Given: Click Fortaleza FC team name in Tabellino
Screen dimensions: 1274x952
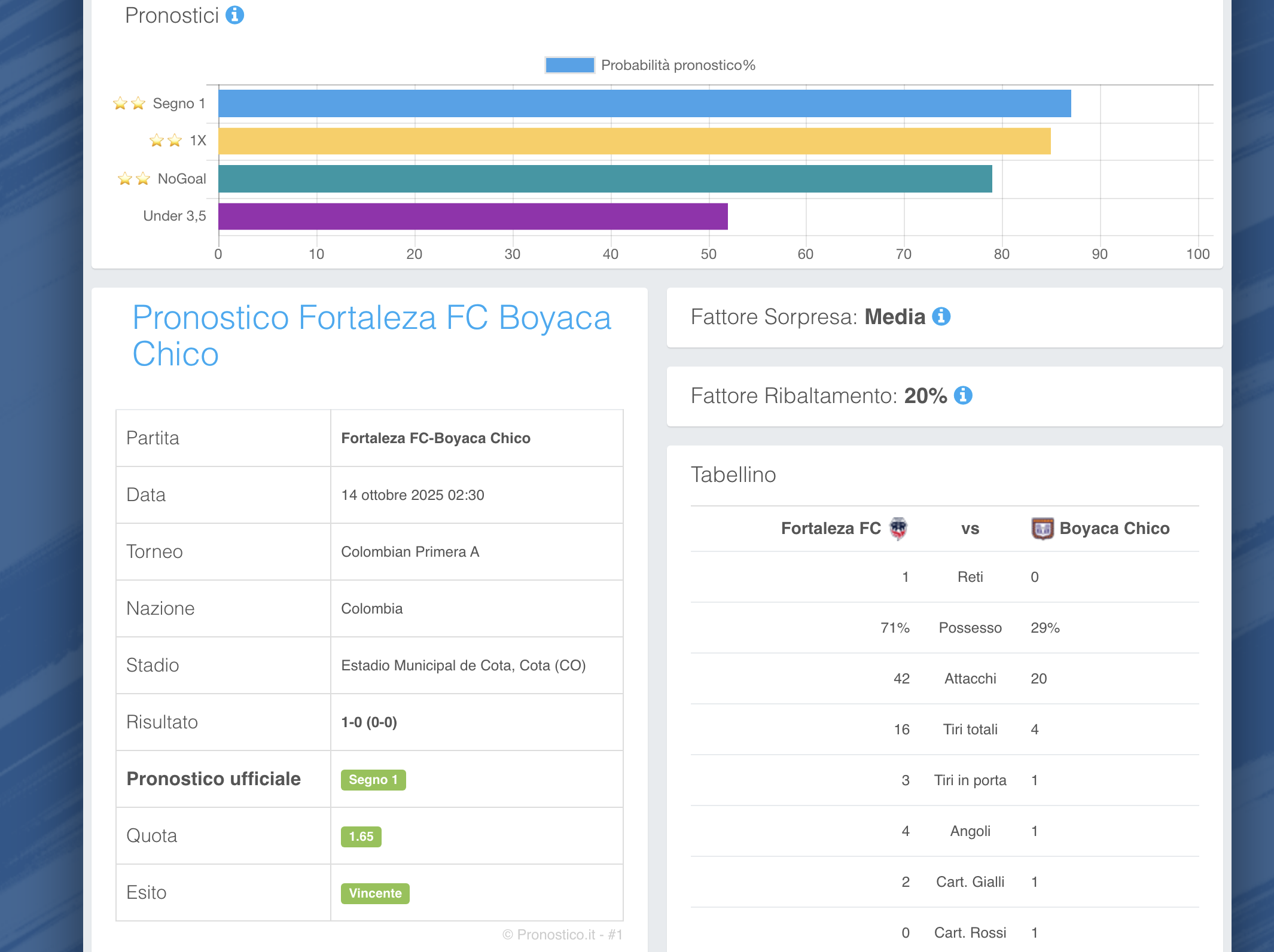Looking at the screenshot, I should click(831, 529).
